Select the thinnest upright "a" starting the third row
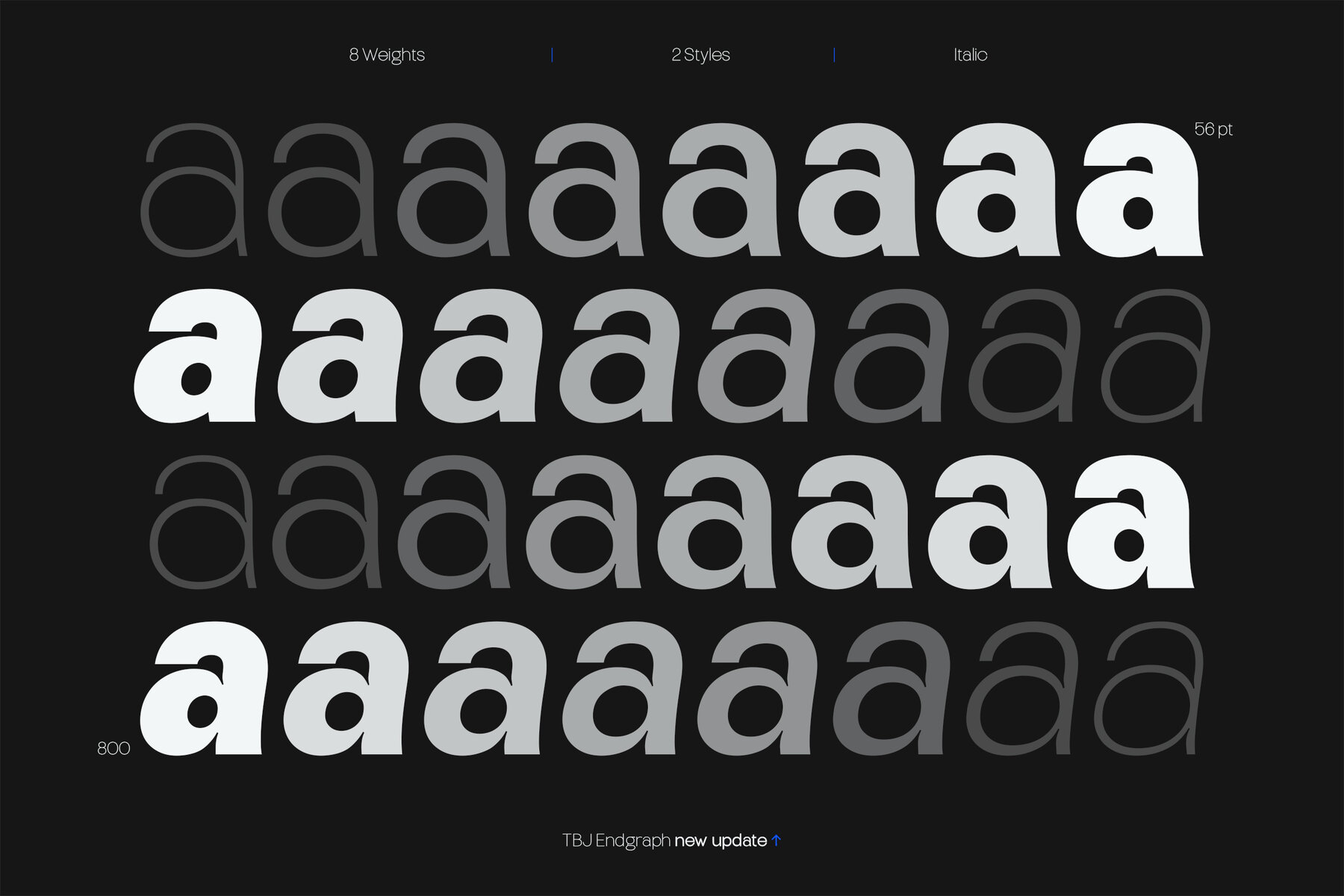 pyautogui.click(x=203, y=521)
